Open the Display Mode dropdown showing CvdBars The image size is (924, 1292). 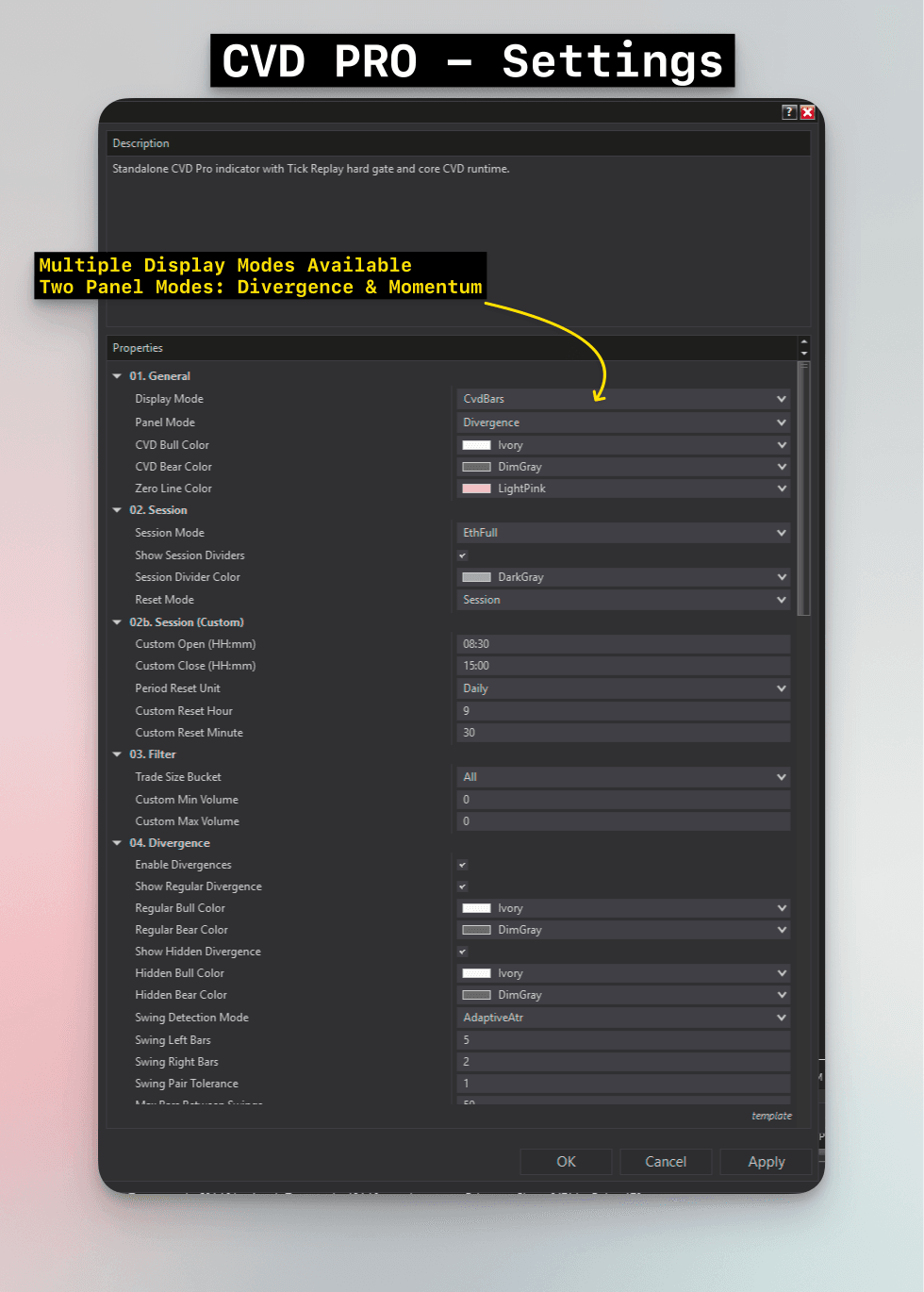[622, 398]
